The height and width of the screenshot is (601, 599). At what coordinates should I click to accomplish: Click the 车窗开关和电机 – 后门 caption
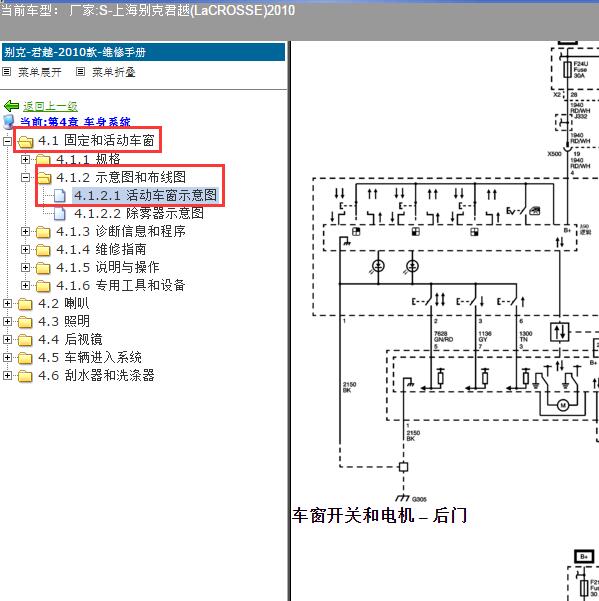point(379,515)
